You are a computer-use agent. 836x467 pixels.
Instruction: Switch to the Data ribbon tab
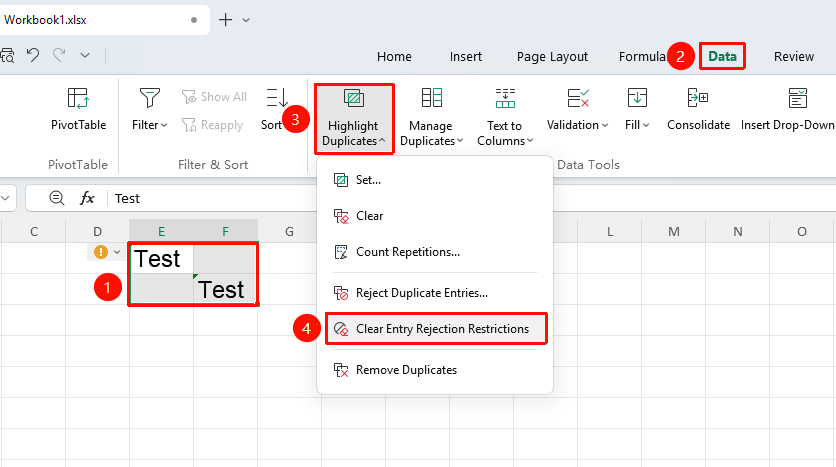tap(722, 56)
